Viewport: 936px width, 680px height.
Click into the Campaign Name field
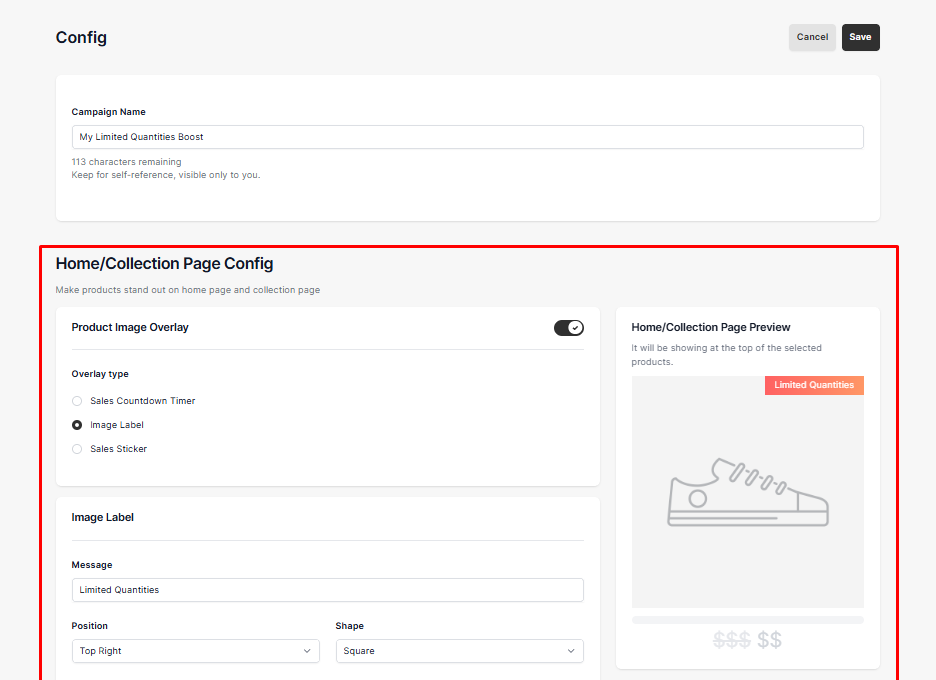(x=467, y=137)
